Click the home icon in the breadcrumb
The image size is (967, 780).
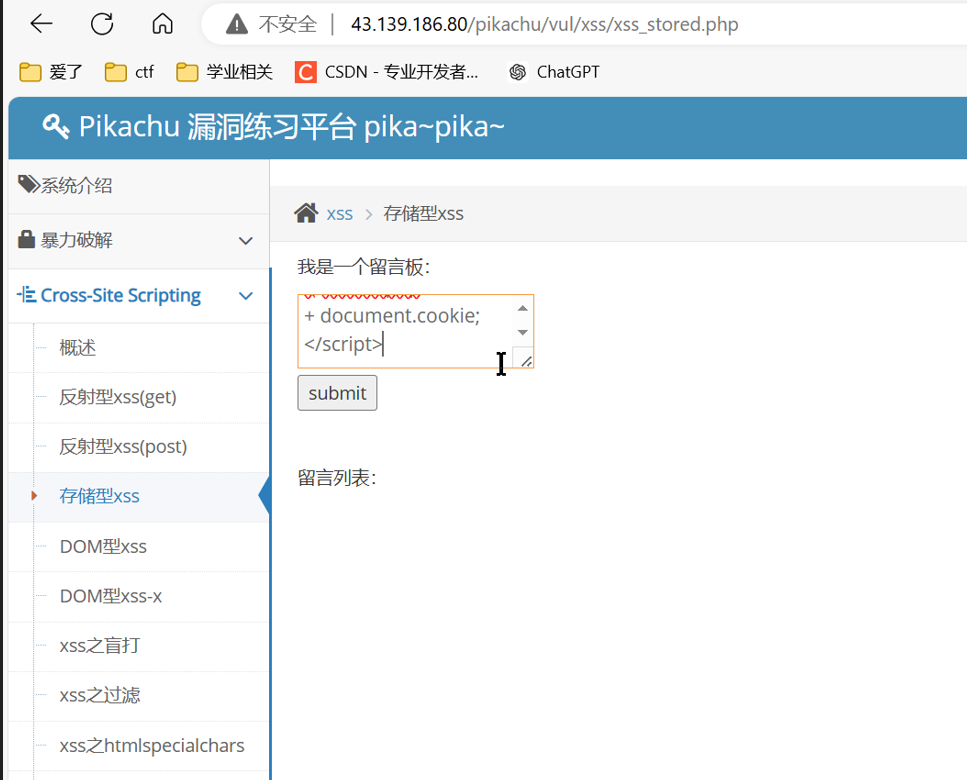pyautogui.click(x=306, y=213)
